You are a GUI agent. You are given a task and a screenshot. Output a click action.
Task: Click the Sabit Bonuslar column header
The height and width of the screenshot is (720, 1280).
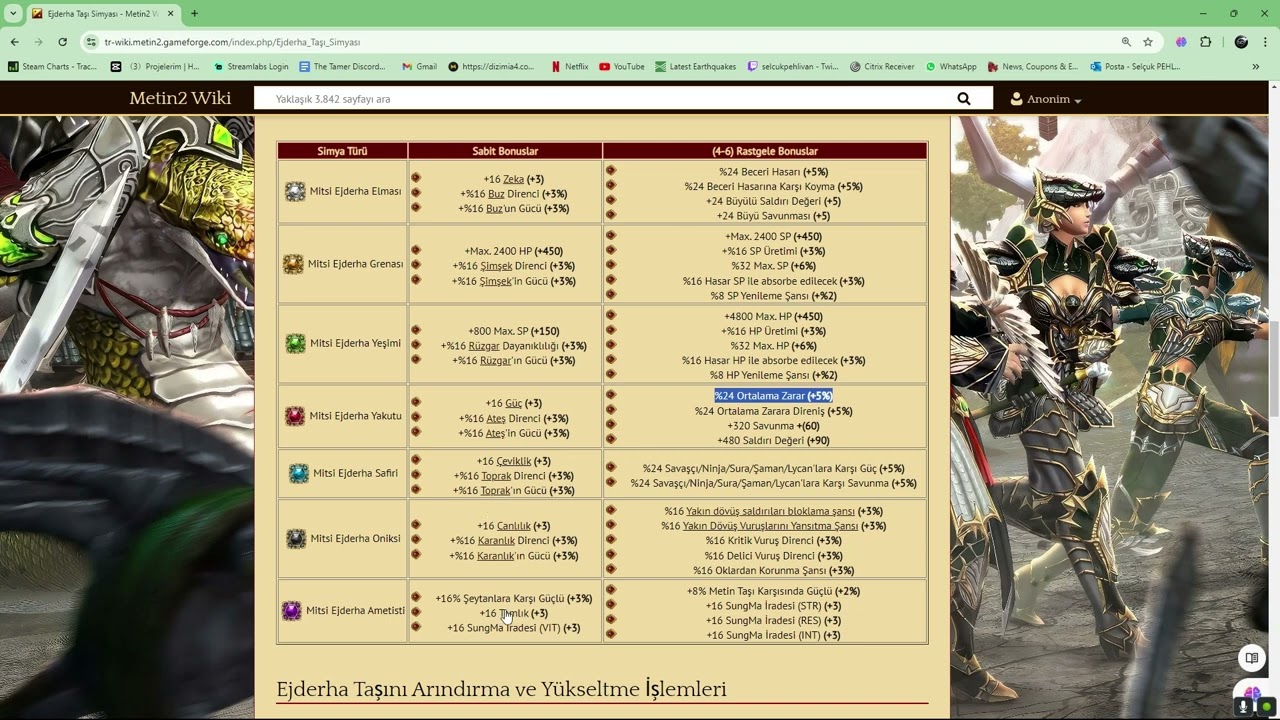pos(505,151)
